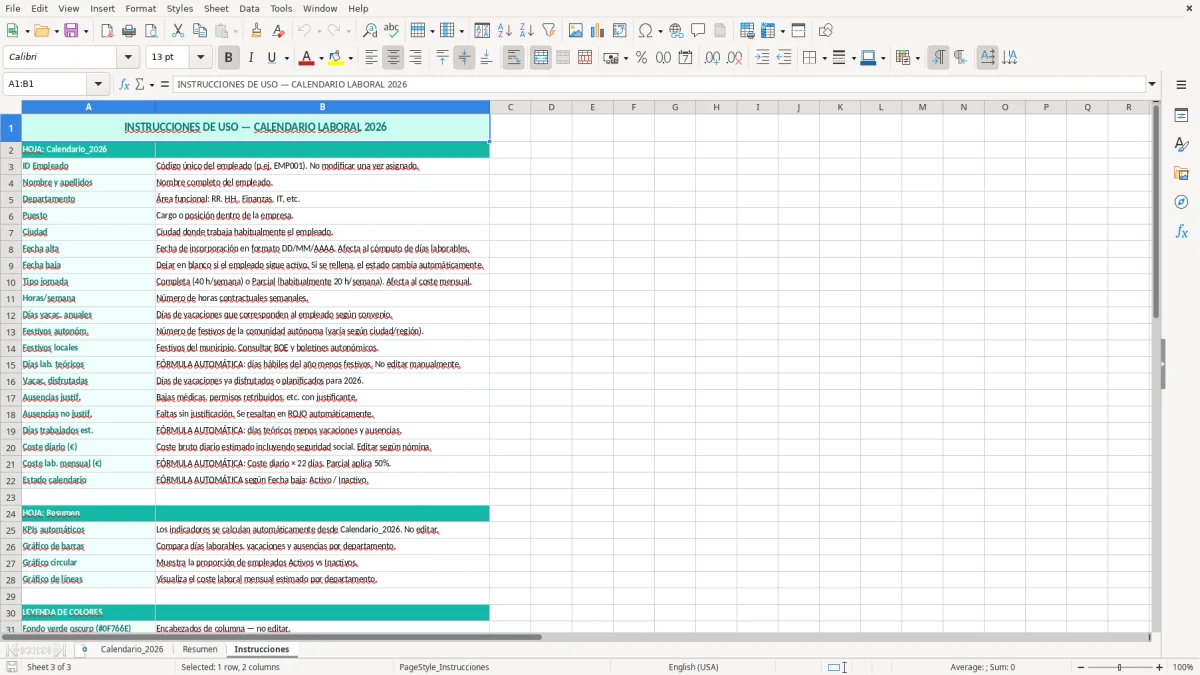Image resolution: width=1200 pixels, height=675 pixels.
Task: Click the AutoFilter funnel icon
Action: tap(549, 31)
